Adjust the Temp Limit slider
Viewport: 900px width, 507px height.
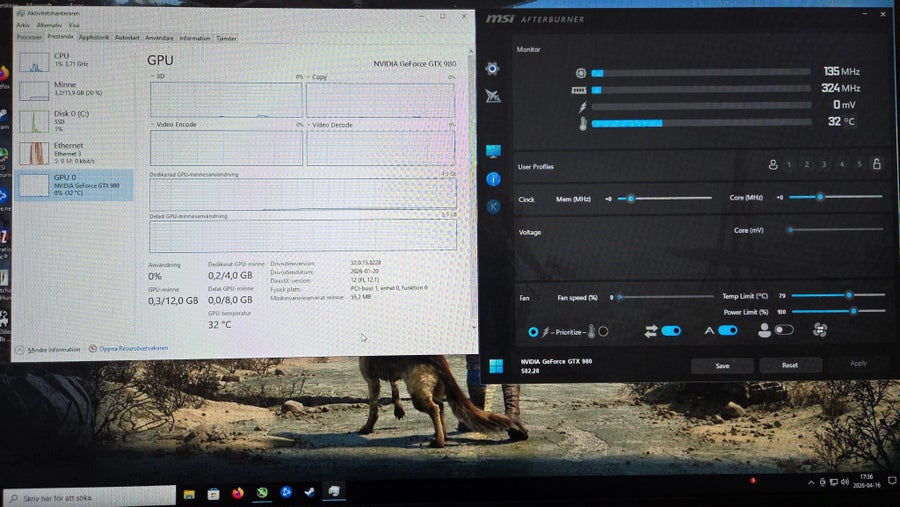[x=838, y=295]
